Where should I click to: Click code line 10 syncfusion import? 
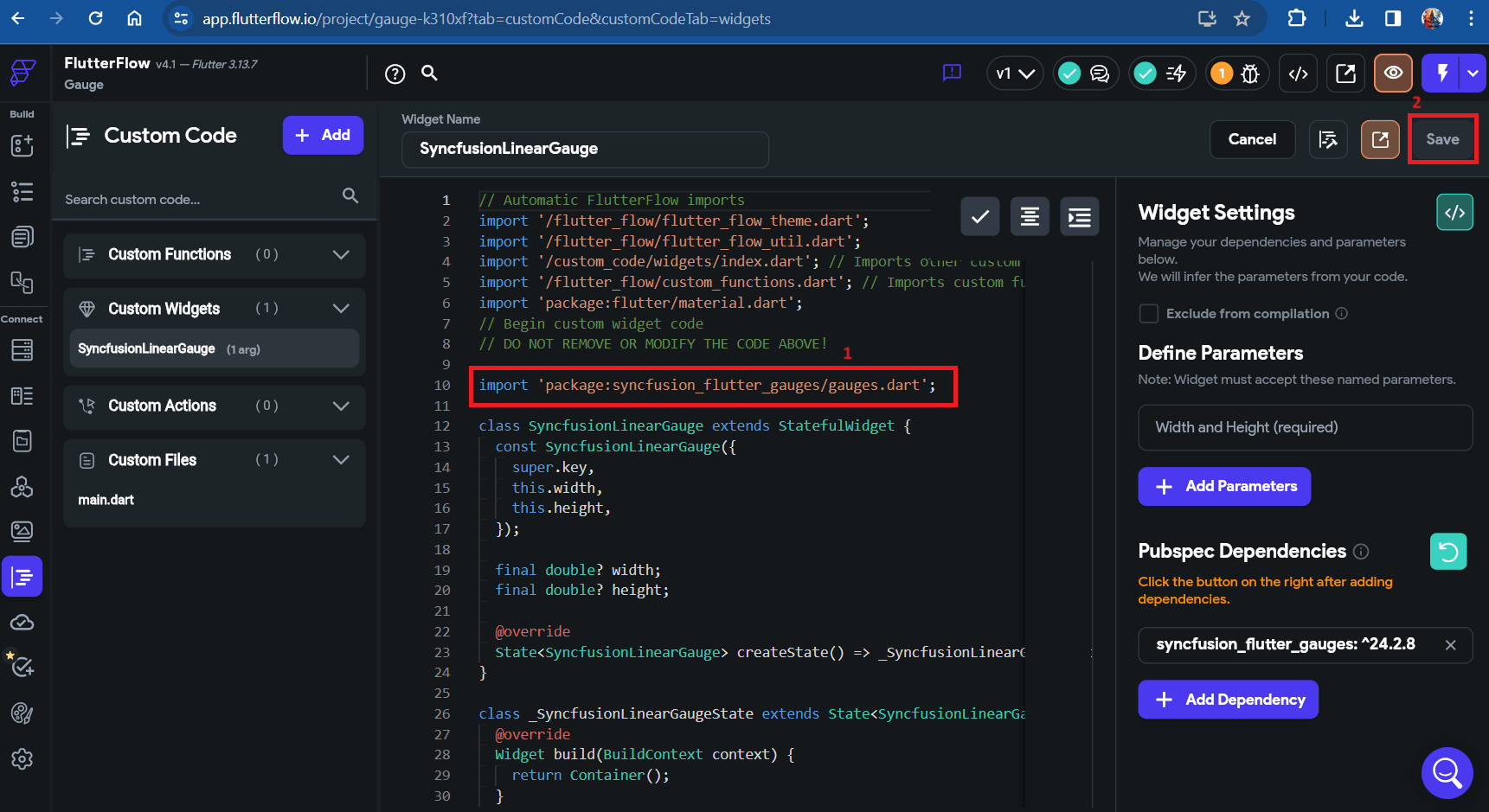coord(707,386)
